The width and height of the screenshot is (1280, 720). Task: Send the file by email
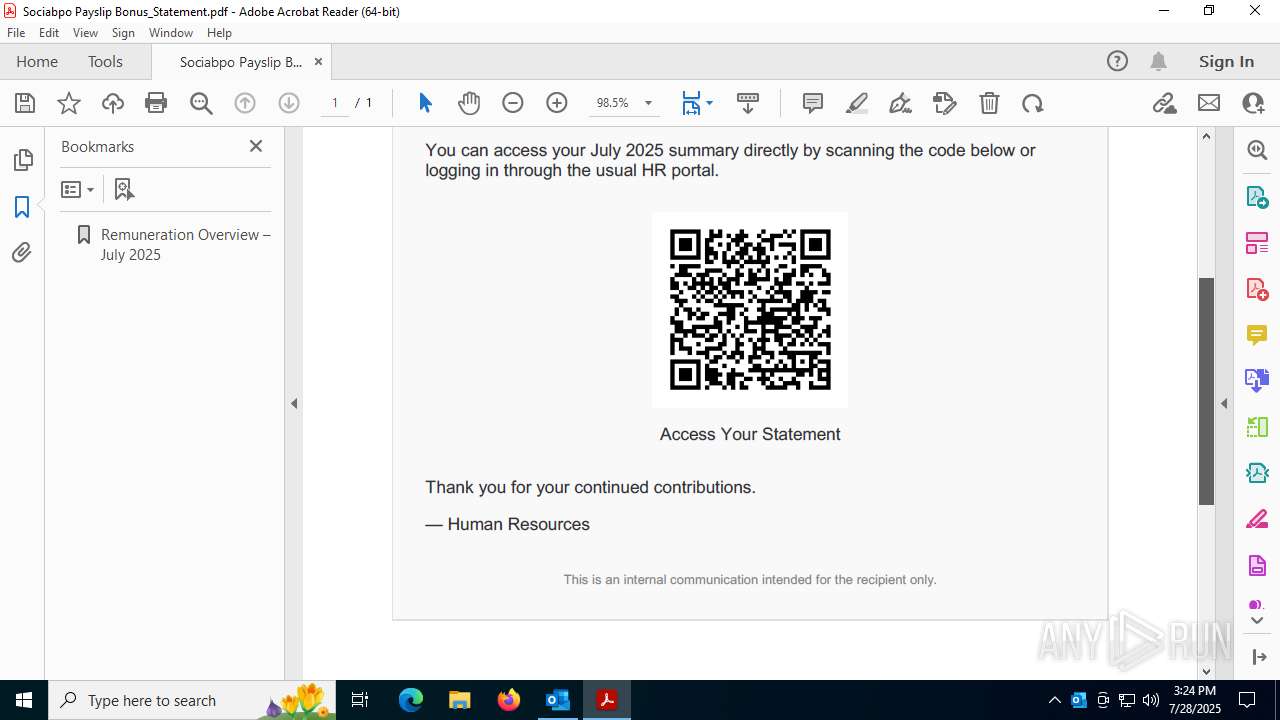[1209, 103]
